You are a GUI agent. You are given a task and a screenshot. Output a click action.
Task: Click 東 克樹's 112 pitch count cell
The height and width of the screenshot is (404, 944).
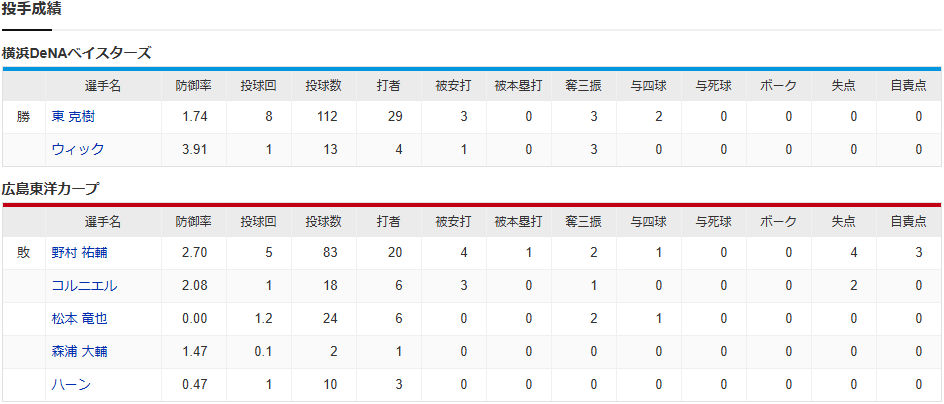click(x=324, y=117)
